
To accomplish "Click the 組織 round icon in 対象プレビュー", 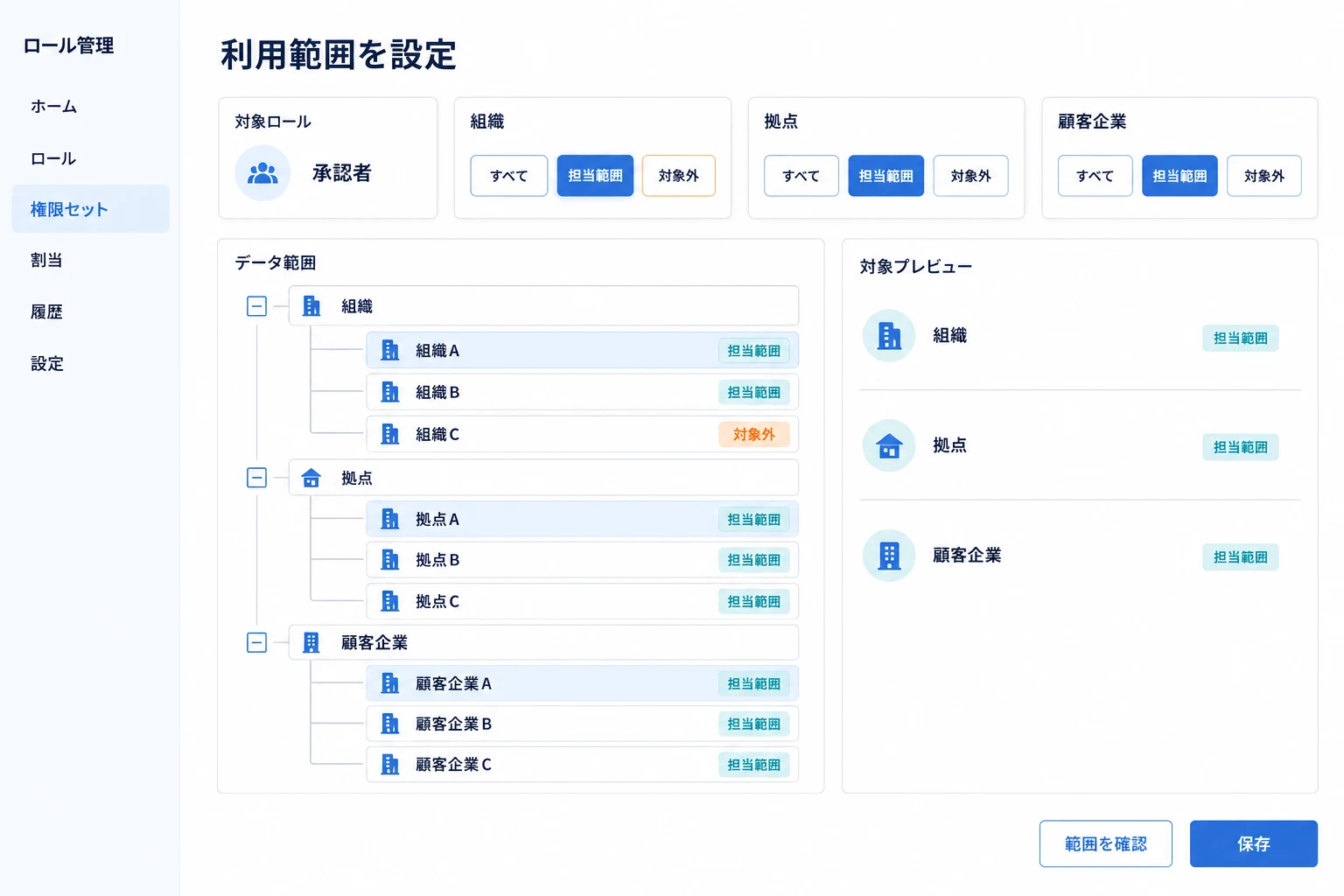I will point(889,335).
